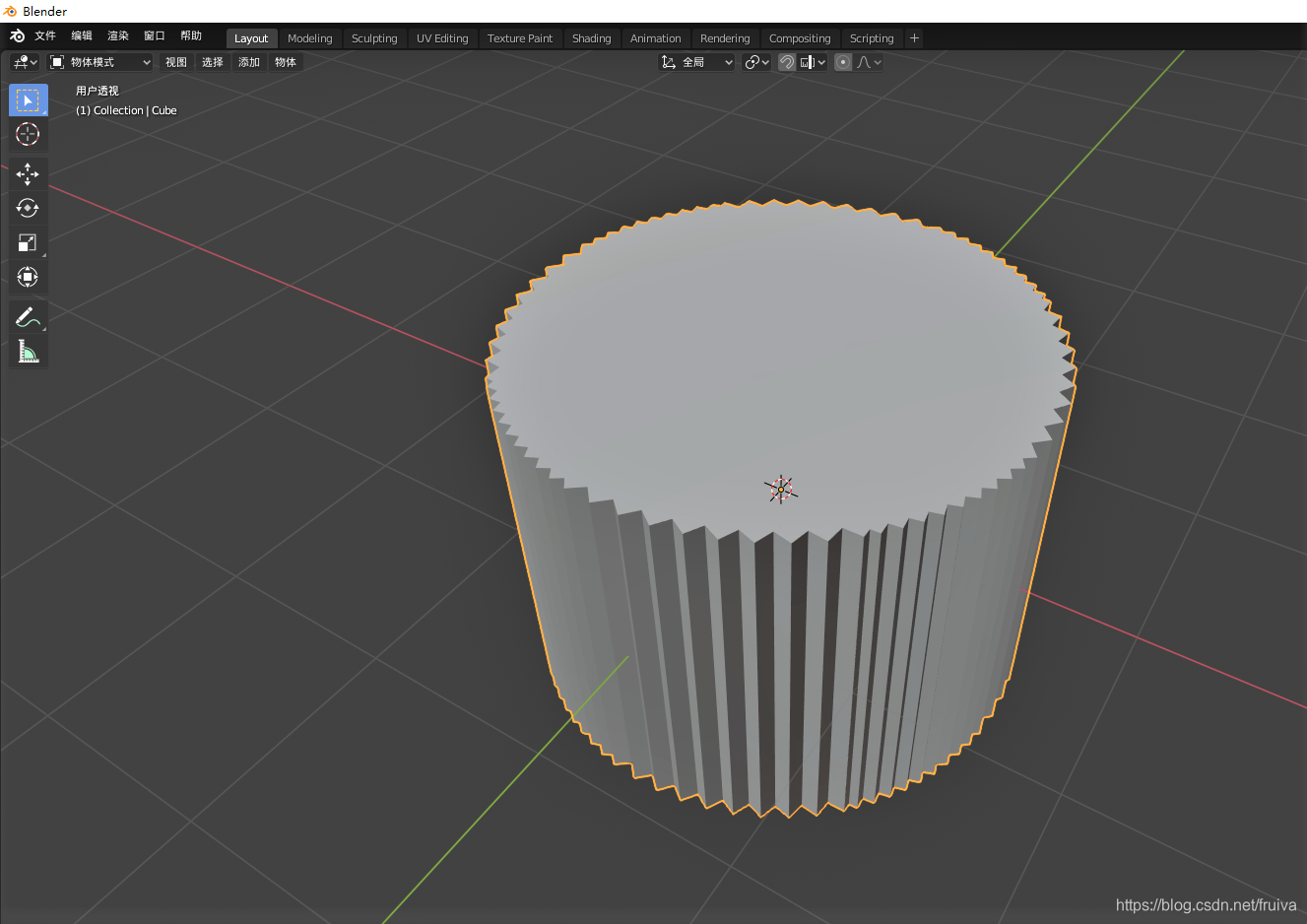Select the Annotate pencil tool
Screen dimensions: 1307x924
coord(28,317)
